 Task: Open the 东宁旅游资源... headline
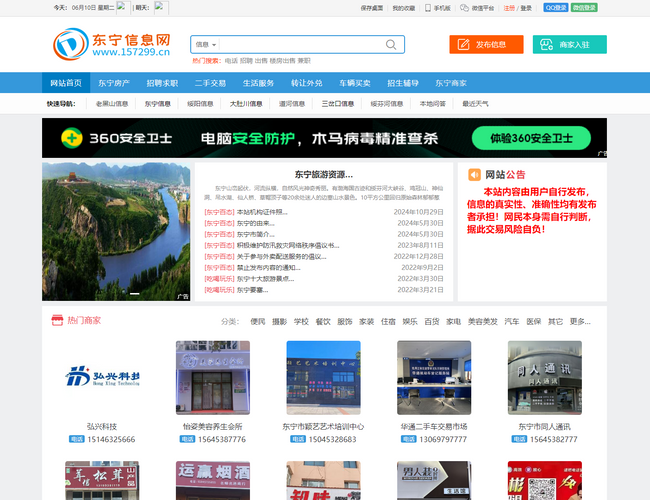click(x=324, y=175)
